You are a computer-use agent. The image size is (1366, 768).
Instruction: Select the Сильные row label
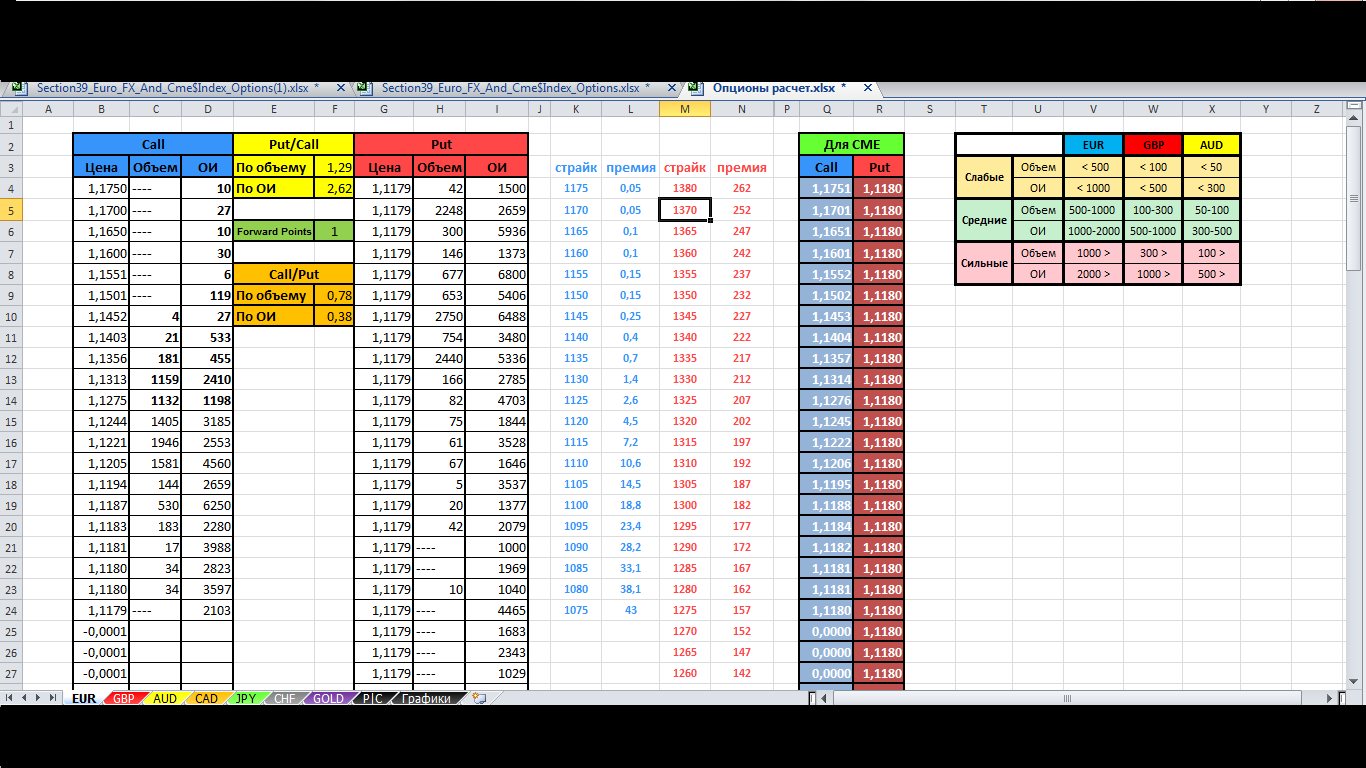(984, 262)
